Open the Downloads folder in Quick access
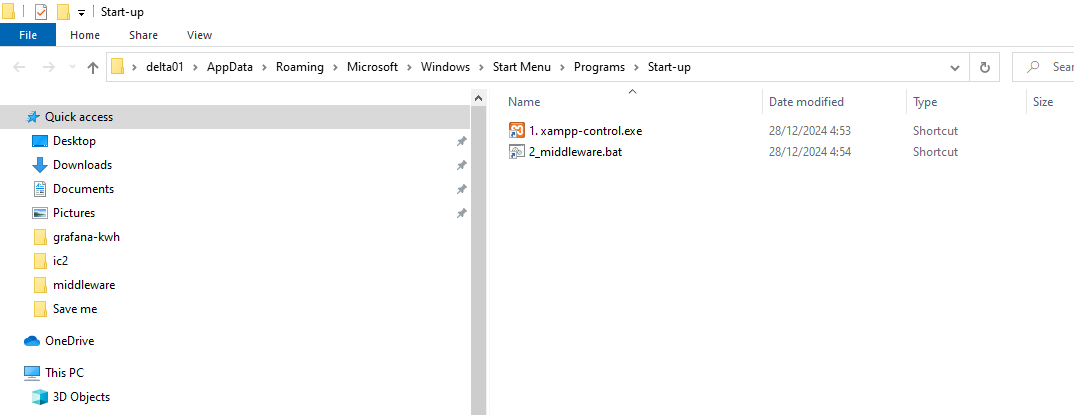 pos(82,165)
